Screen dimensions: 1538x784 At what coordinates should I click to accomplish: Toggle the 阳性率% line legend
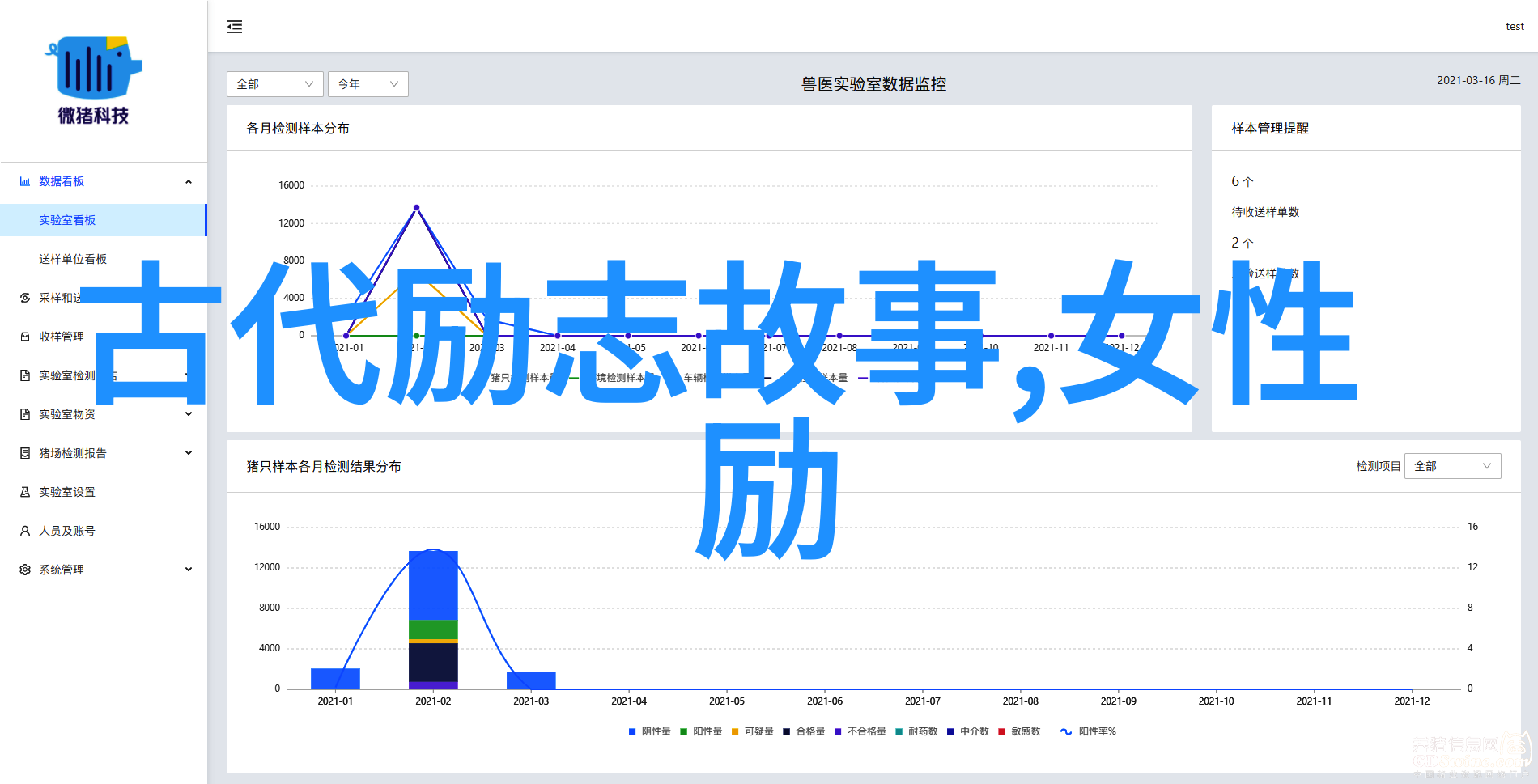click(1088, 731)
